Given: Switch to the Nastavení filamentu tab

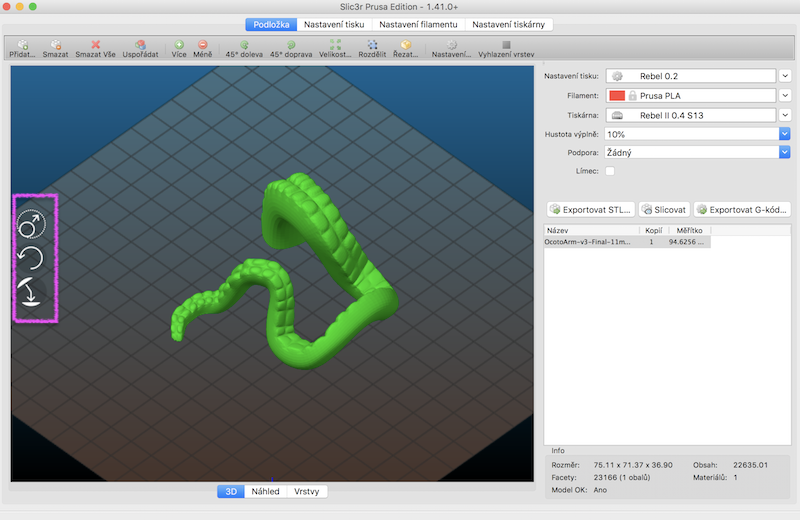Looking at the screenshot, I should (418, 24).
